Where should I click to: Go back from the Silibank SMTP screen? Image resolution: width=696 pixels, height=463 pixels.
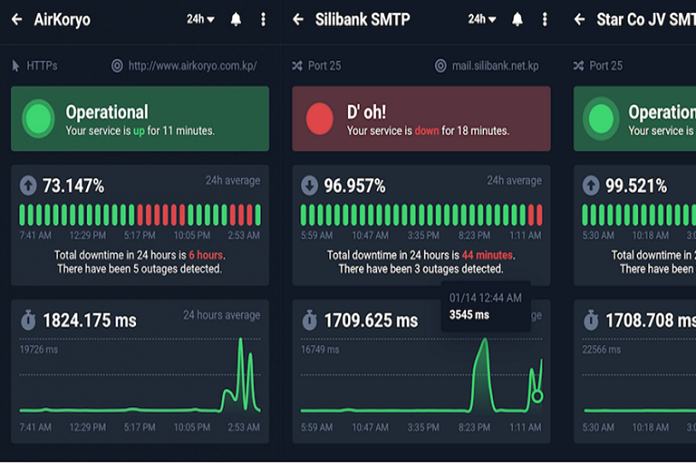[298, 20]
